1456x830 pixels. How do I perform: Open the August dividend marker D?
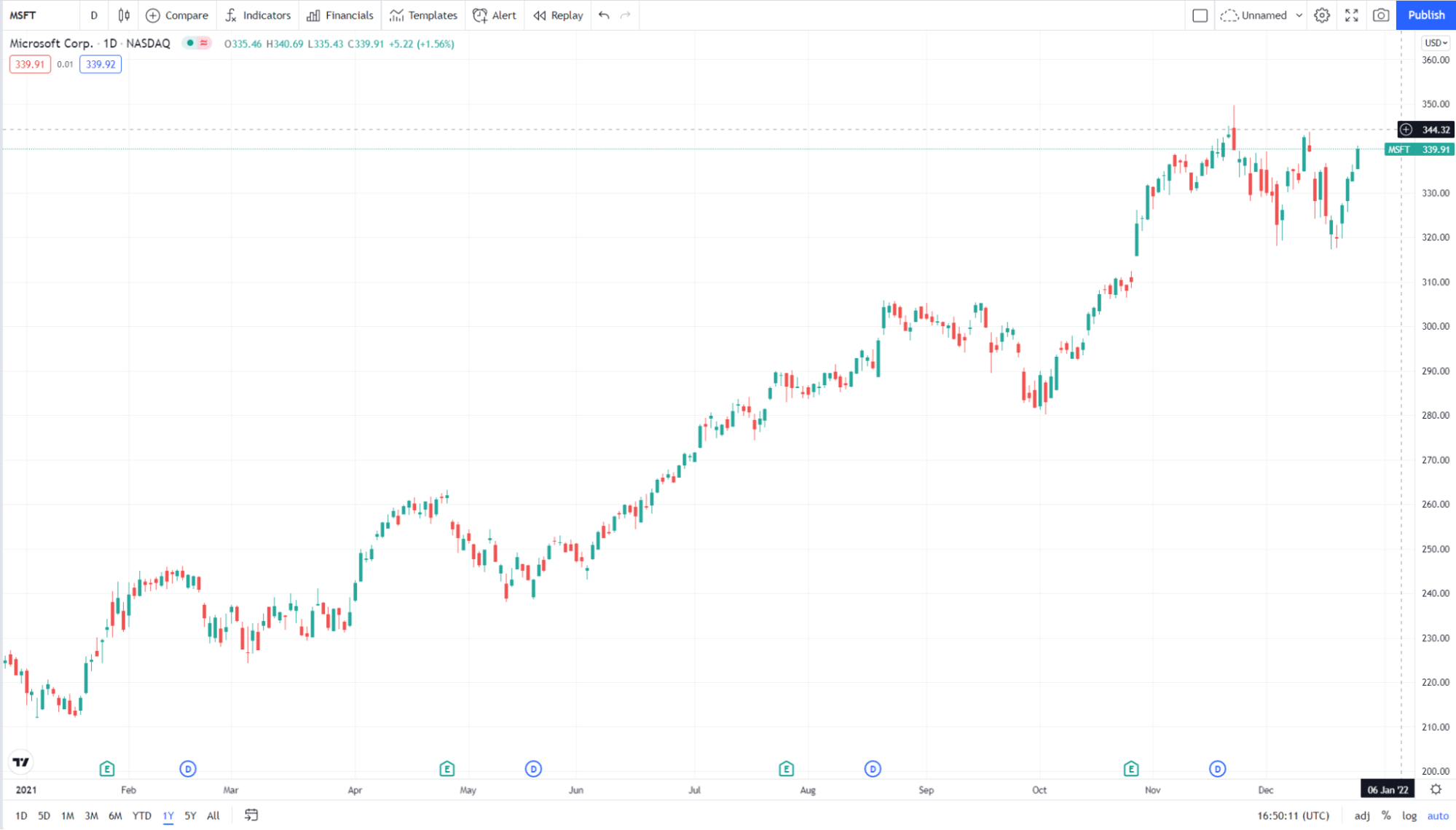click(873, 769)
